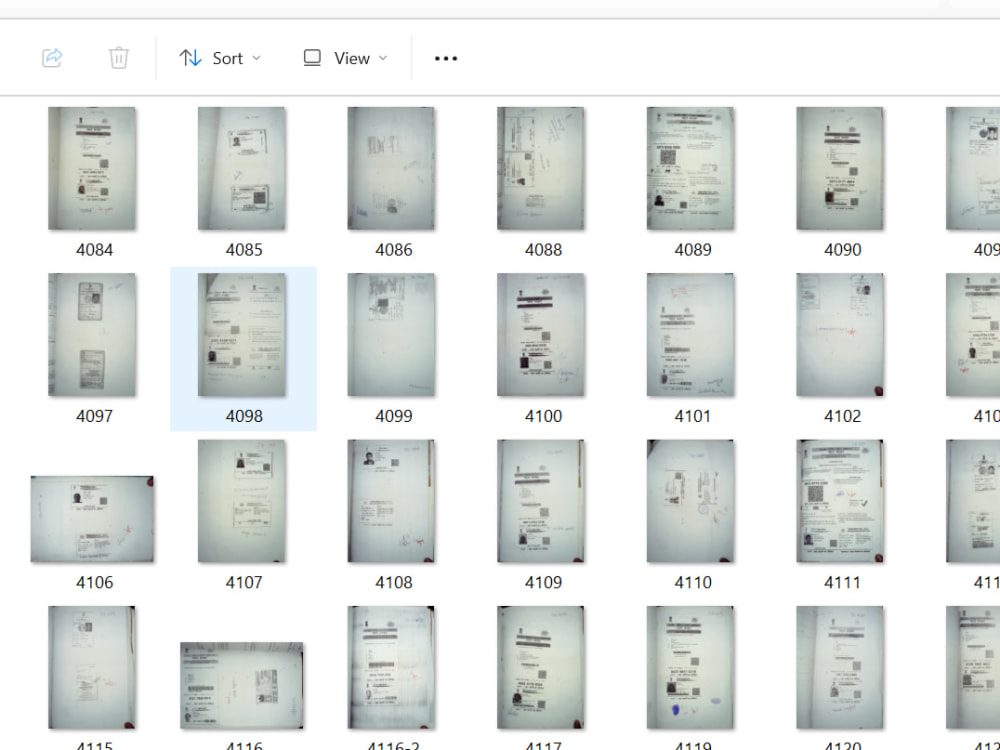Select thumbnail of file 4090
This screenshot has height=750, width=1000.
point(840,168)
